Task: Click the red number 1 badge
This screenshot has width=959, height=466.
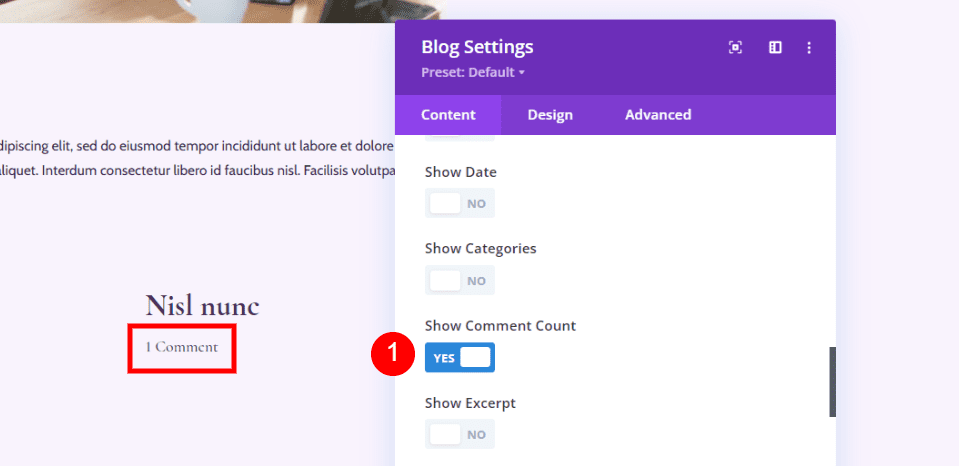Action: (392, 354)
